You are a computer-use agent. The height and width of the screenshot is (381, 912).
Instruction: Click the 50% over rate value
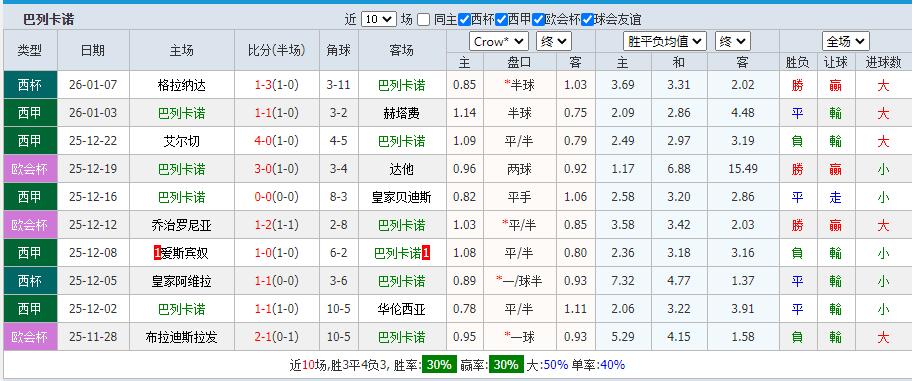(555, 365)
